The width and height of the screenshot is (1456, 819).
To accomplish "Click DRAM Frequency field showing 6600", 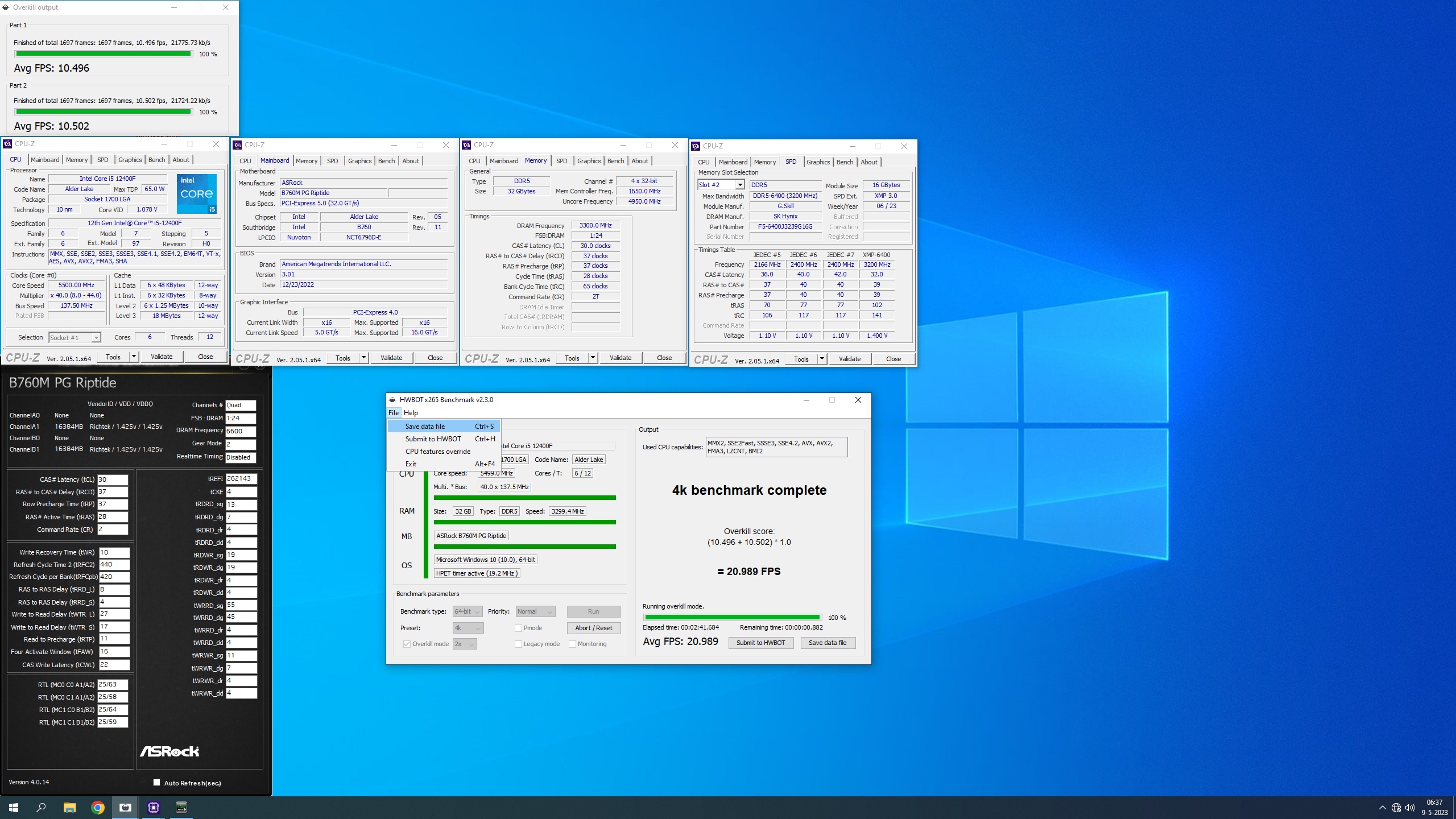I will click(x=241, y=431).
